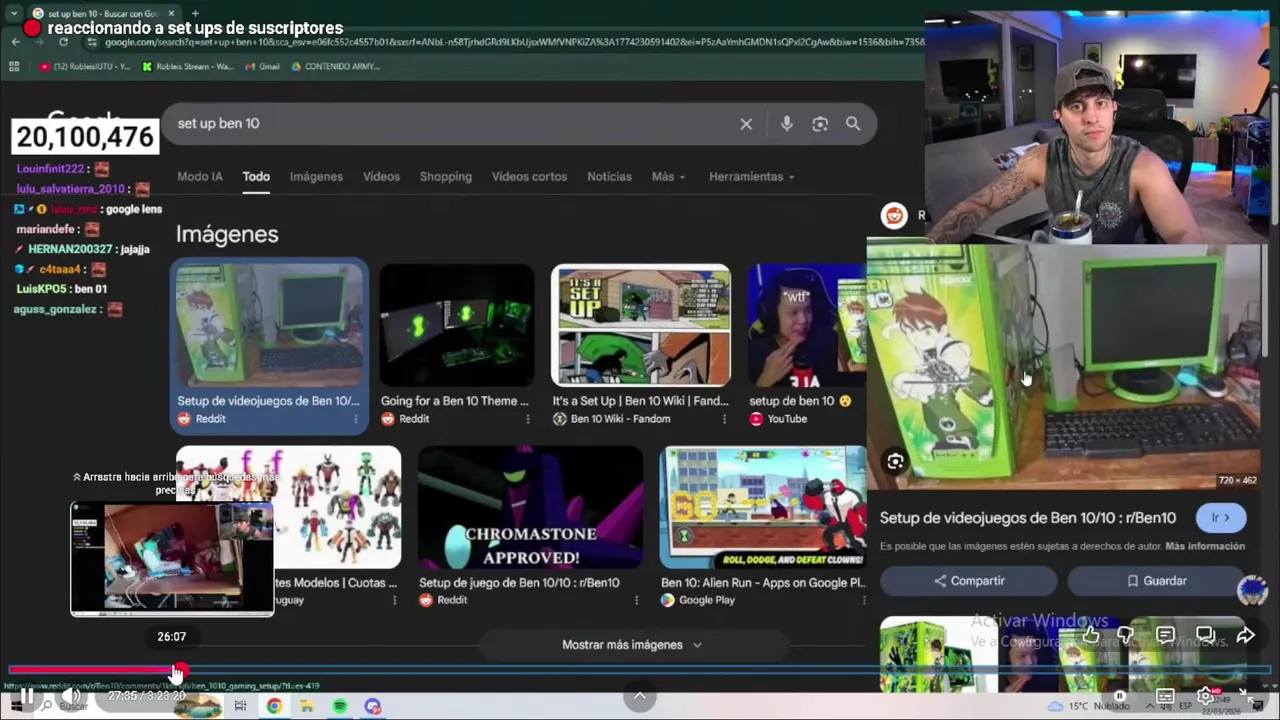
Task: Open the live chat icon on the player
Action: tap(1205, 635)
